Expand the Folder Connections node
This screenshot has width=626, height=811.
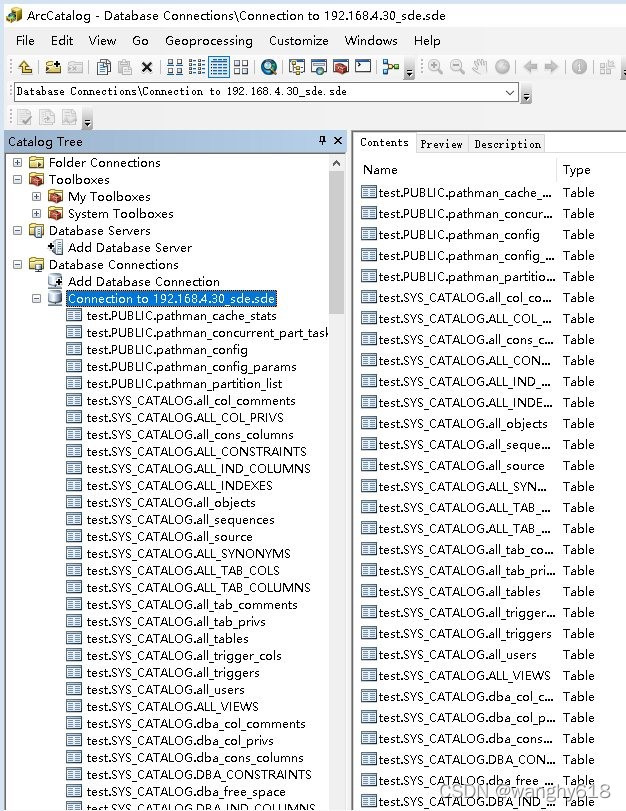click(18, 162)
